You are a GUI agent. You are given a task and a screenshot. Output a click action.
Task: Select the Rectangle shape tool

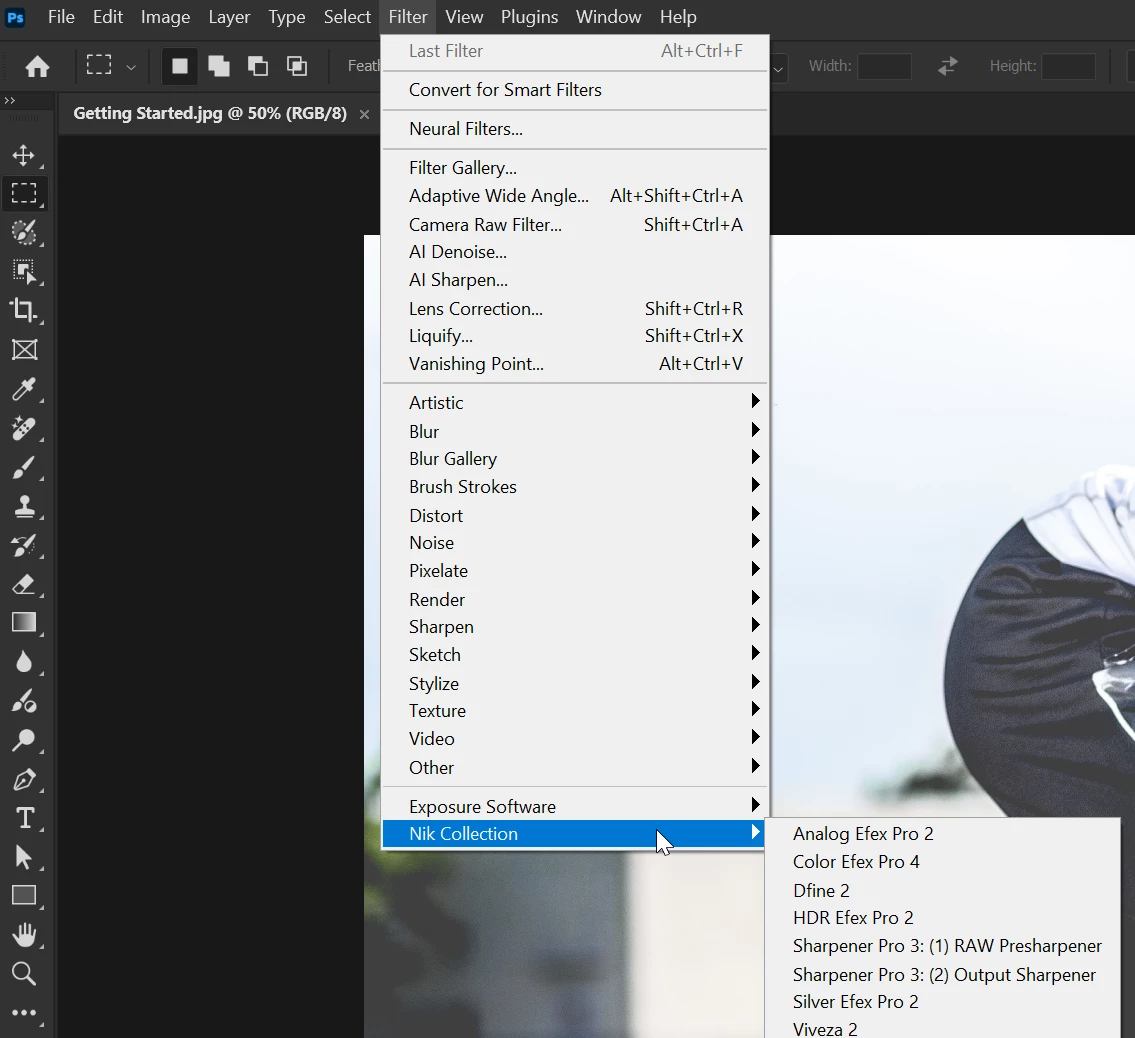pos(24,896)
